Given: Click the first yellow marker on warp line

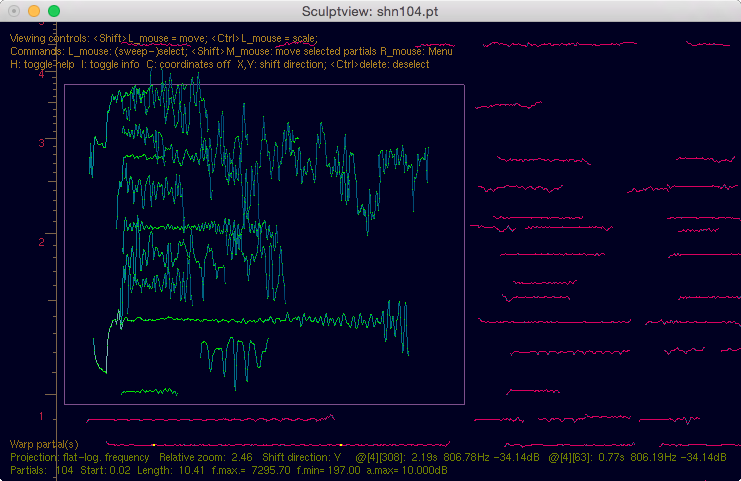Looking at the screenshot, I should pyautogui.click(x=154, y=444).
